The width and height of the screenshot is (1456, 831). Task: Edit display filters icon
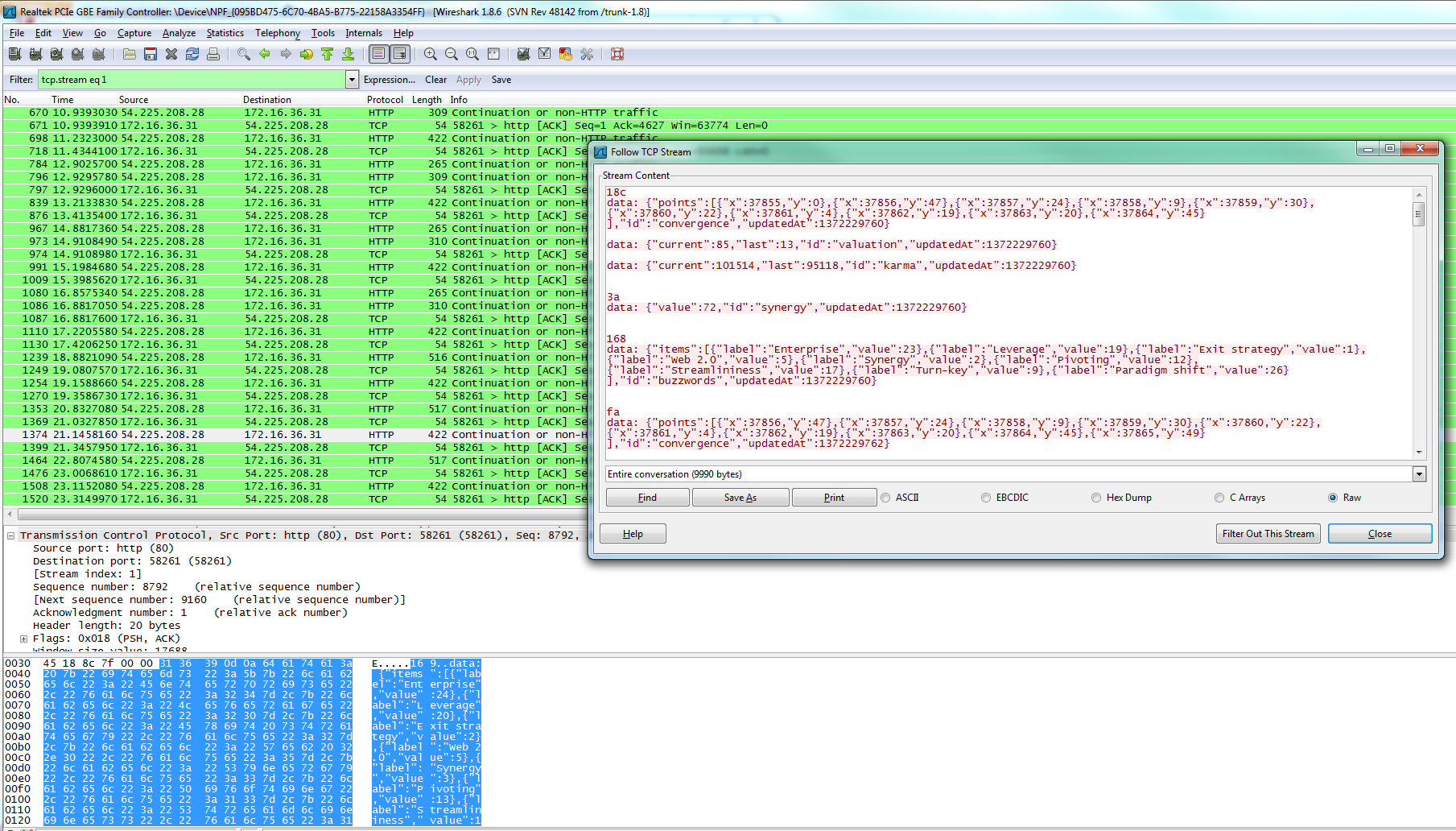[545, 54]
